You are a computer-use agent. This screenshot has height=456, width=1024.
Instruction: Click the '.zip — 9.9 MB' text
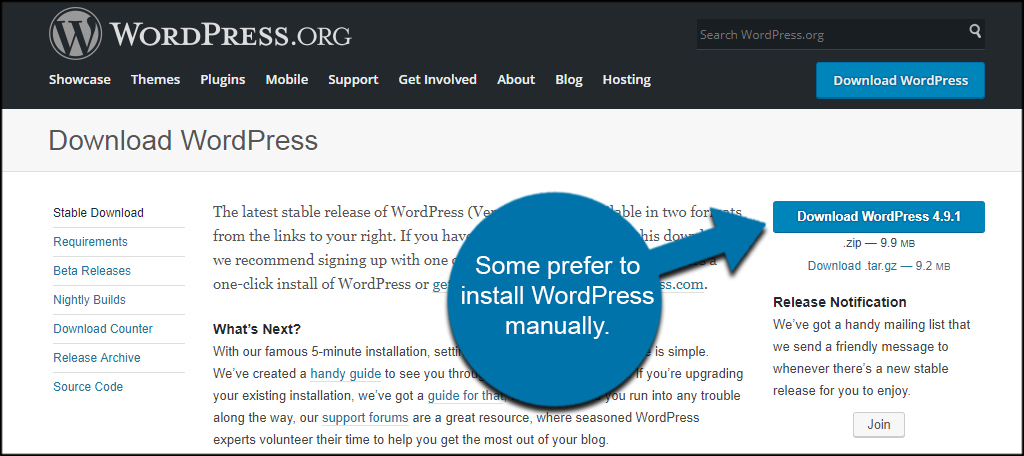[x=879, y=244]
